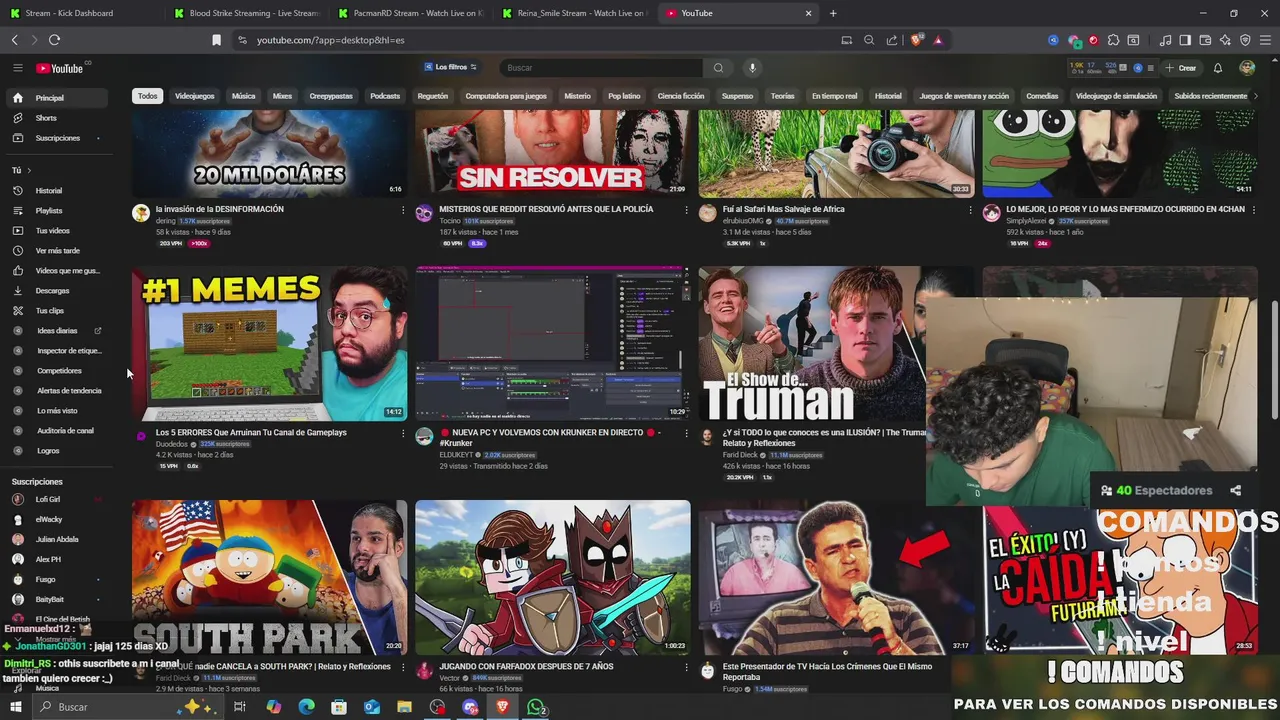1280x720 pixels.
Task: Click the YouTube search input field
Action: coord(600,68)
